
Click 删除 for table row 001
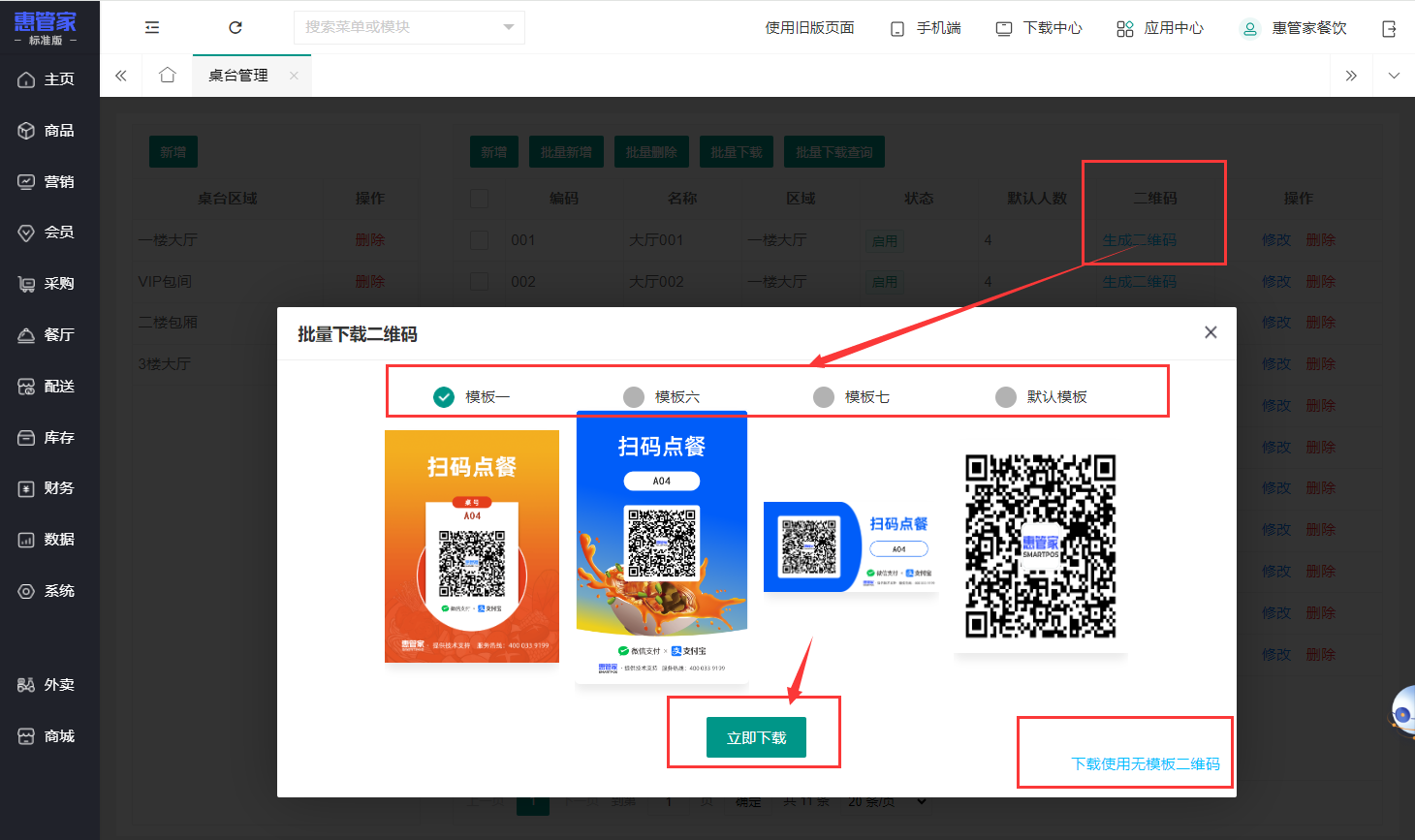click(x=1321, y=240)
